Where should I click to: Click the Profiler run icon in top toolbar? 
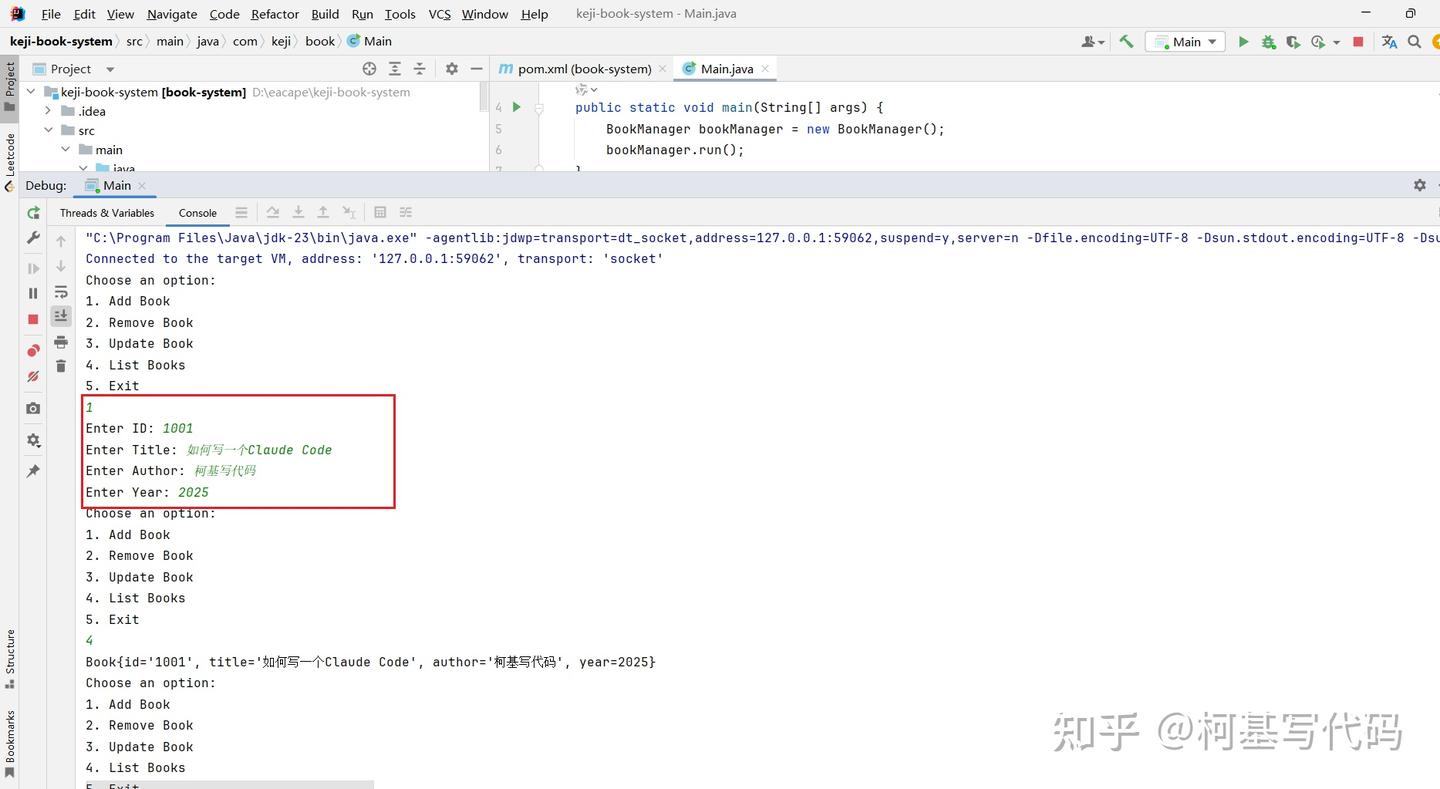[x=1318, y=42]
